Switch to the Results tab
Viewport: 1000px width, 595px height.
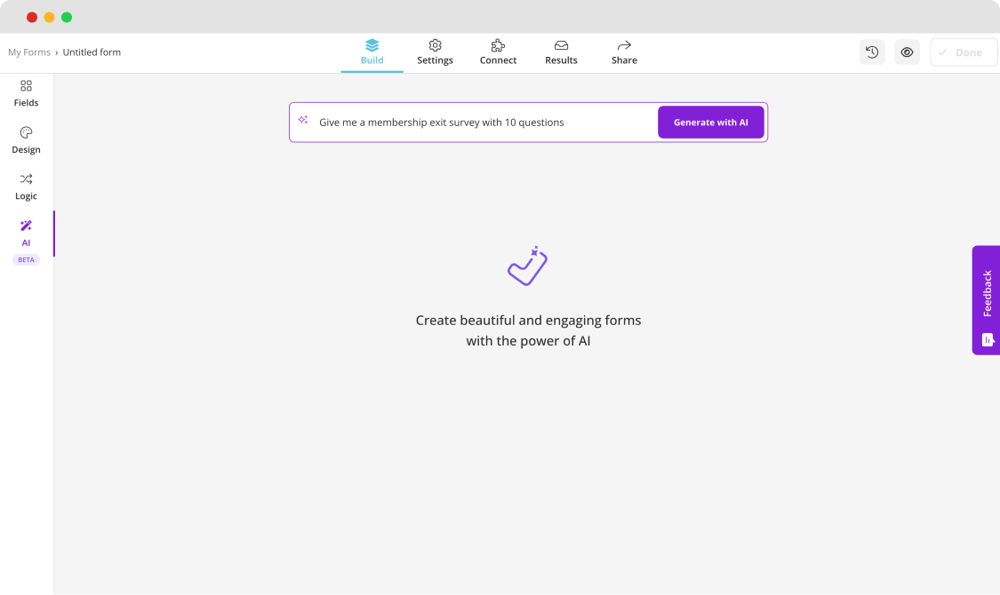(560, 52)
